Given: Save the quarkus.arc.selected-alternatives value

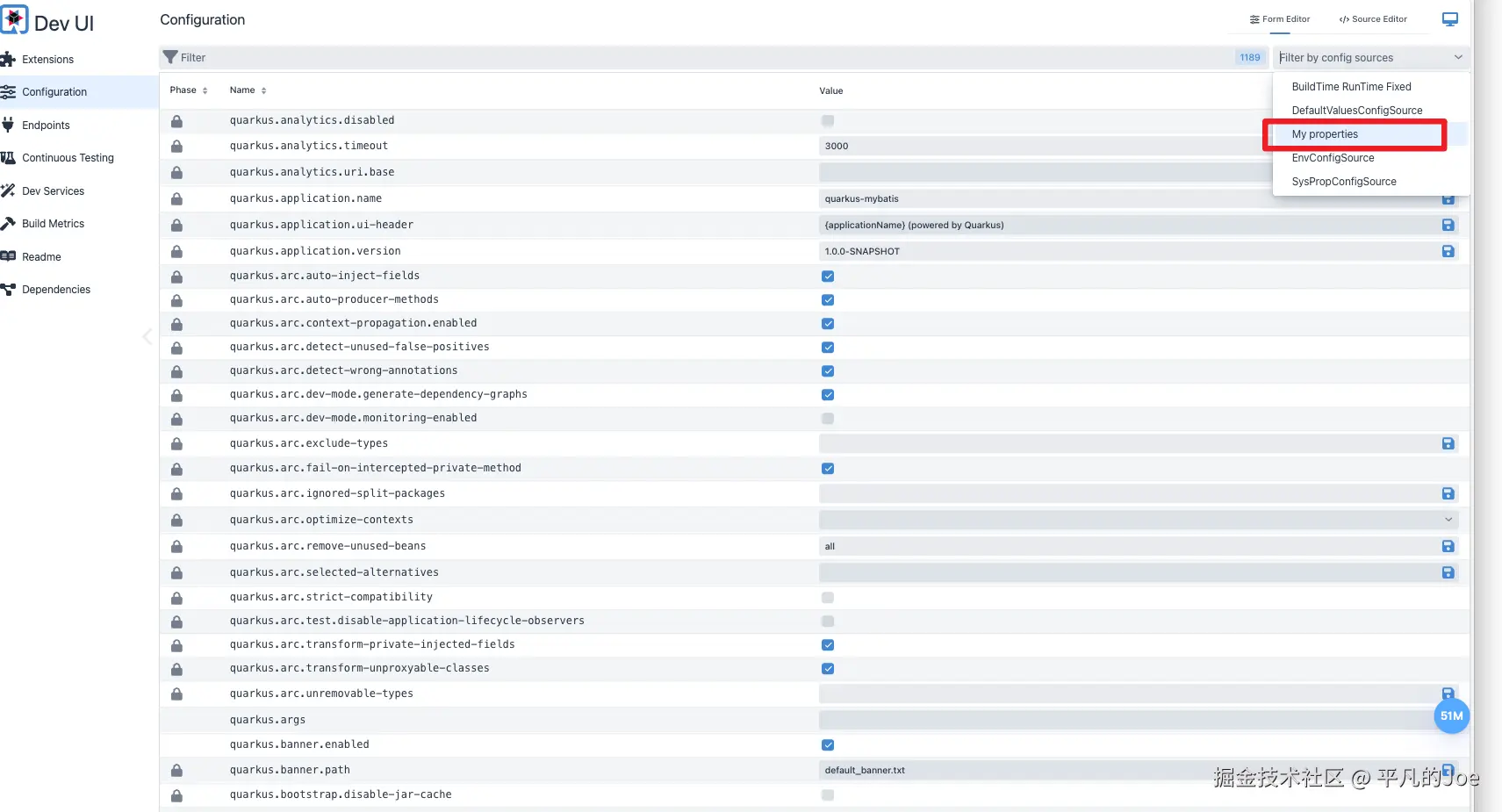Looking at the screenshot, I should [1448, 572].
